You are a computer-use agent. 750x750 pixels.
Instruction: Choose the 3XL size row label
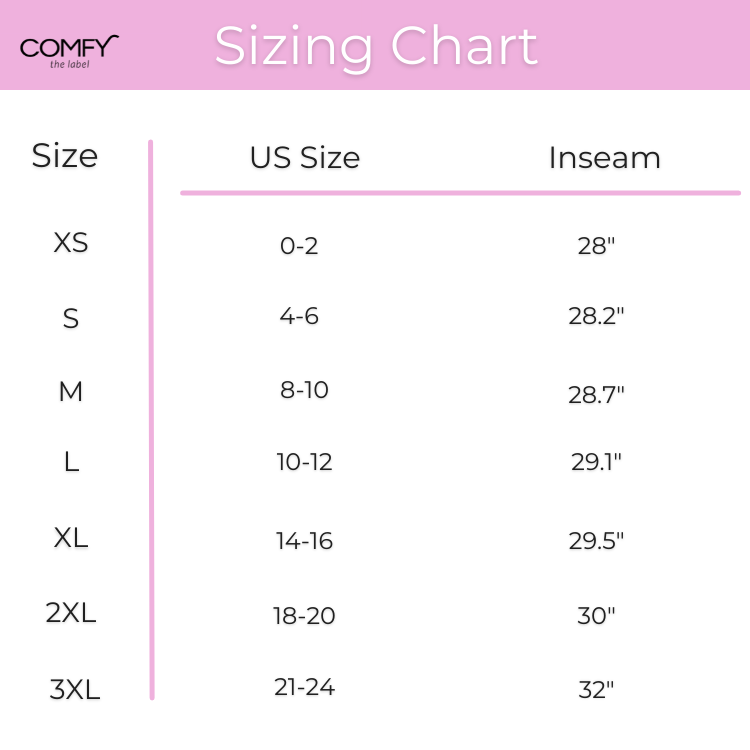(75, 690)
